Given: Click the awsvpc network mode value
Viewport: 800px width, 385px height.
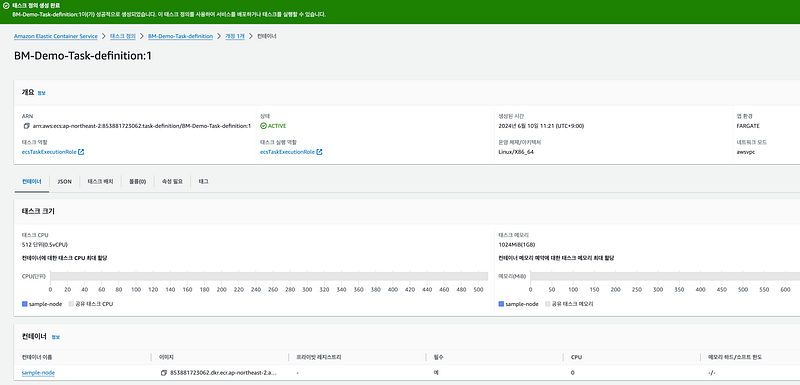Looking at the screenshot, I should pos(745,152).
